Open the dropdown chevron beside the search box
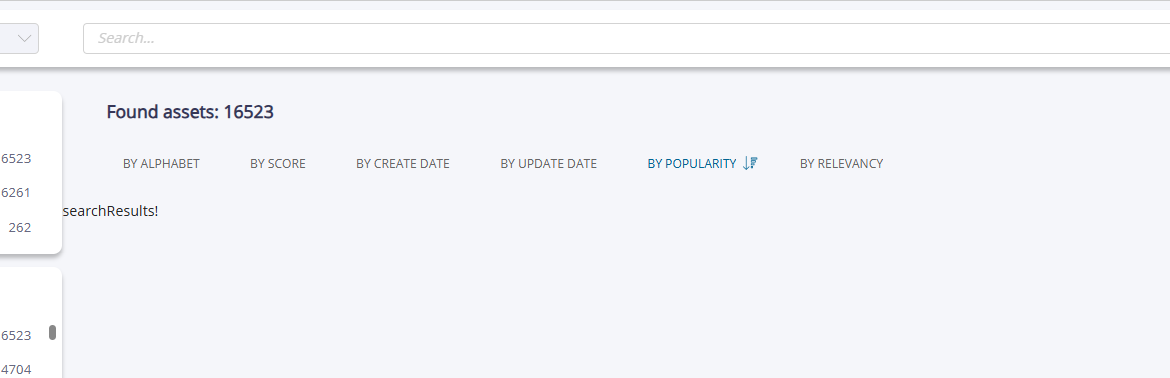This screenshot has height=378, width=1170. click(x=25, y=38)
